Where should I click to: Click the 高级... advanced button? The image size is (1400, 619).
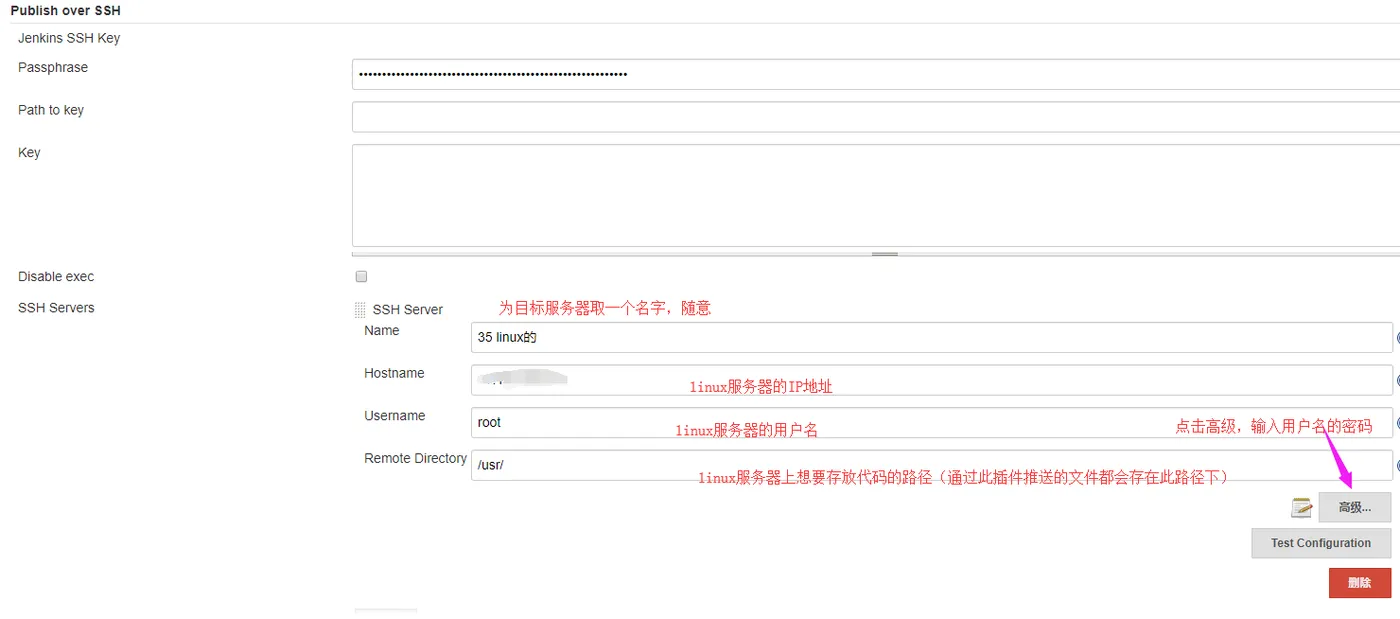coord(1354,507)
